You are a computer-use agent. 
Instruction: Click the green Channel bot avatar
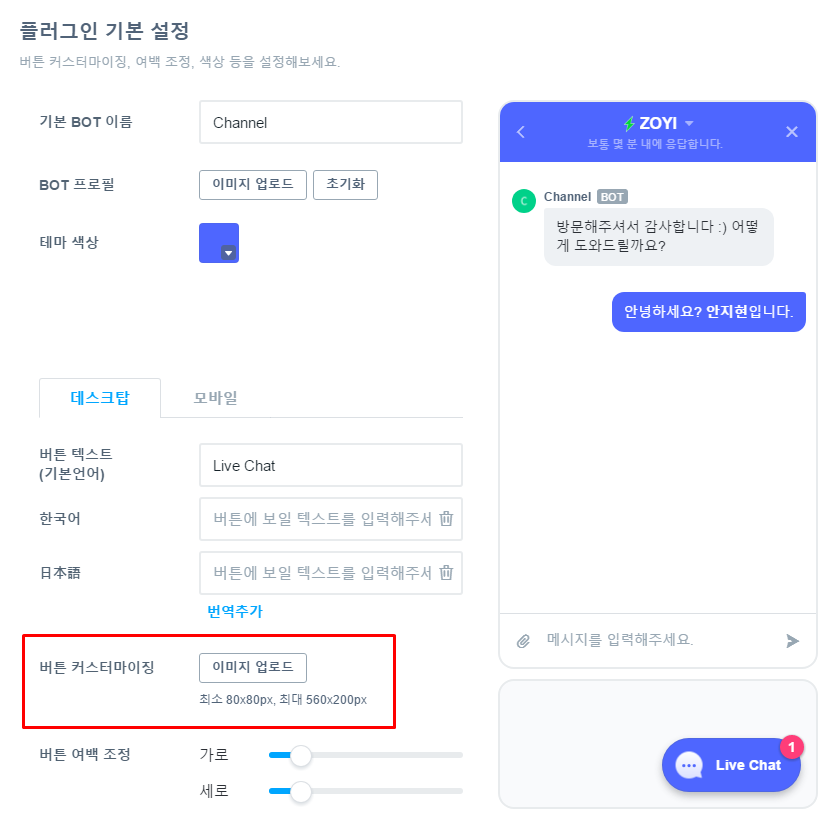pos(523,201)
